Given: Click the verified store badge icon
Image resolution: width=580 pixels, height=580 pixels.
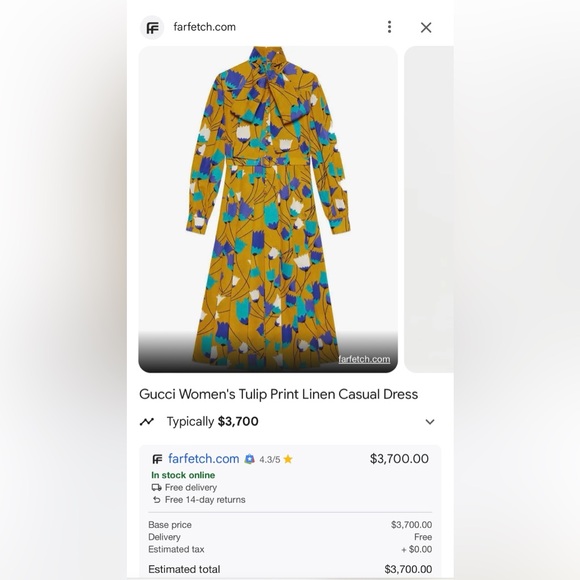Looking at the screenshot, I should coord(250,459).
